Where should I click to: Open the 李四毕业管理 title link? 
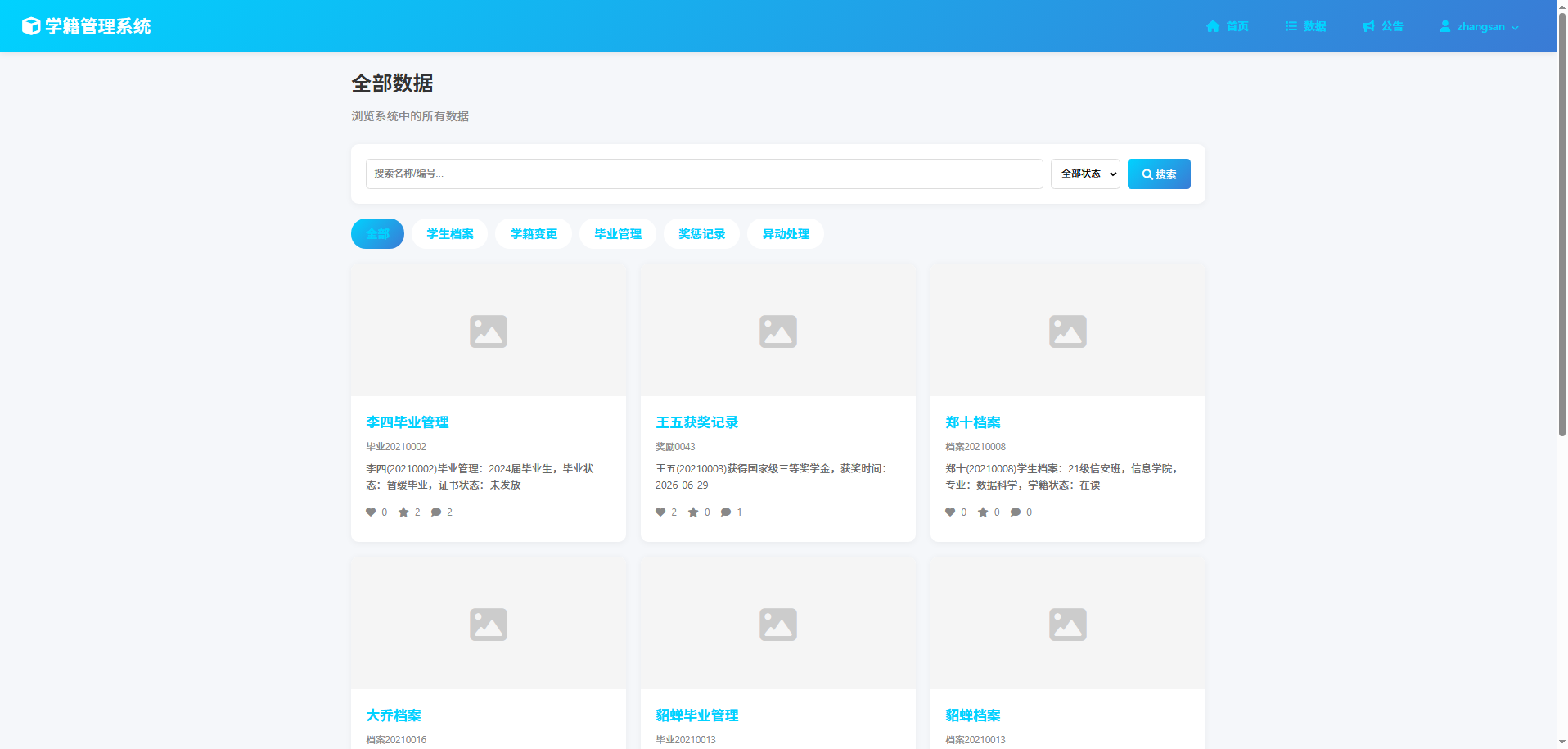[x=408, y=422]
